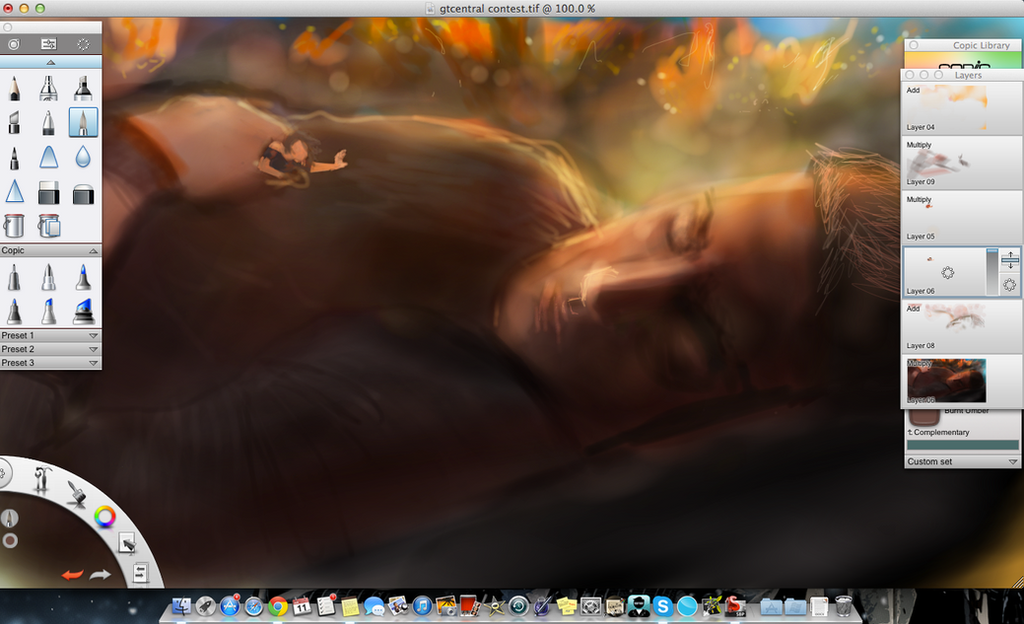Select the Flood Fill paint bucket
This screenshot has width=1024, height=624.
click(x=14, y=226)
